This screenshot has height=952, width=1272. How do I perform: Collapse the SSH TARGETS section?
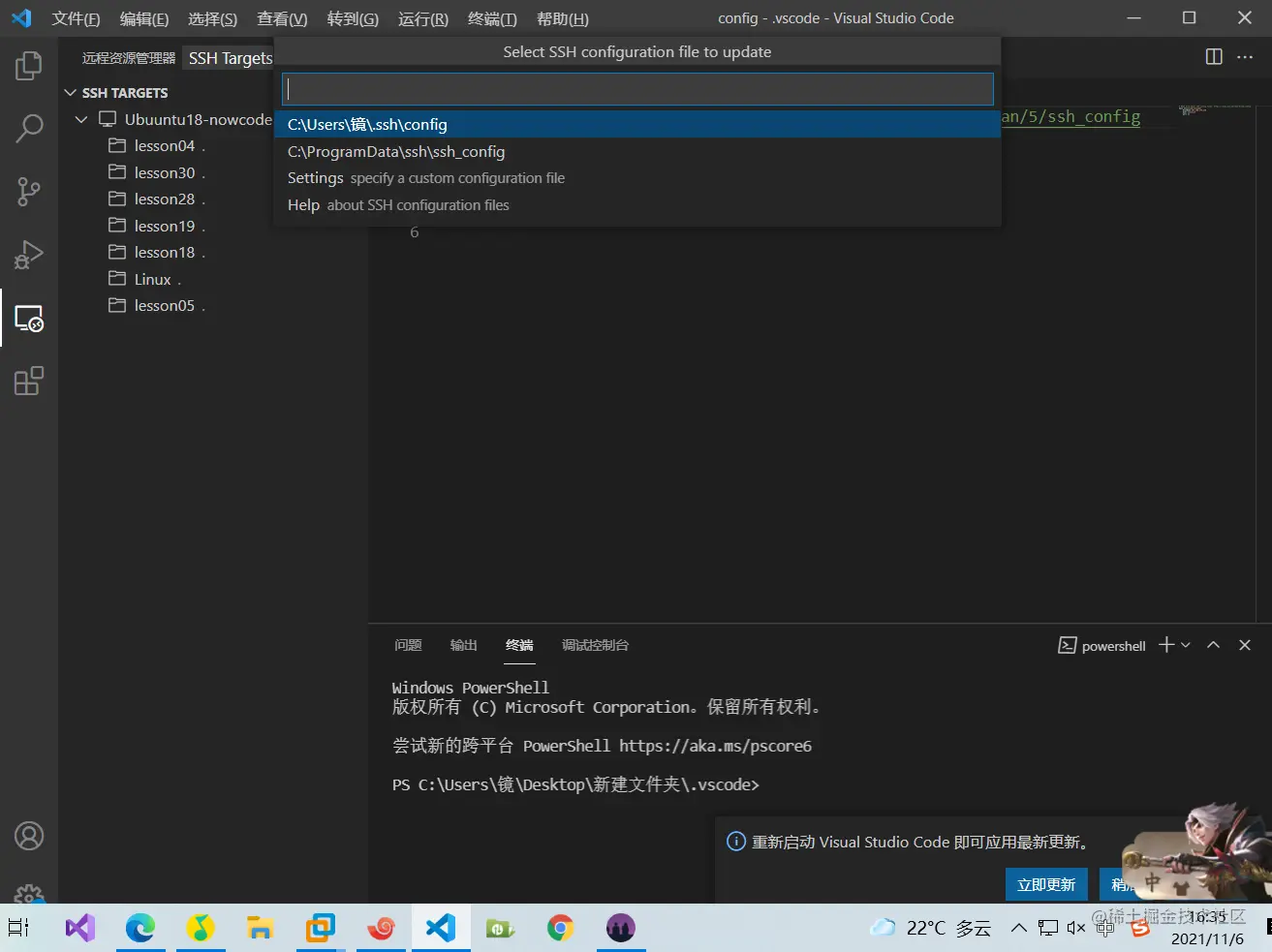(x=70, y=93)
